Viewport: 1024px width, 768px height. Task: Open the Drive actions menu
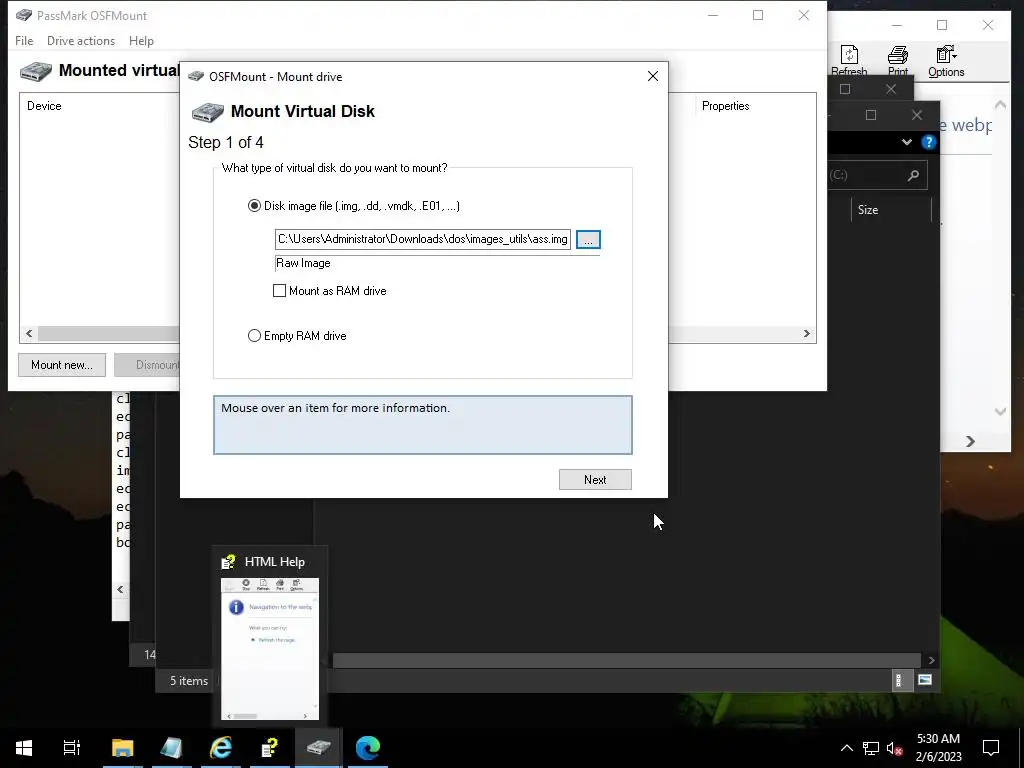81,40
